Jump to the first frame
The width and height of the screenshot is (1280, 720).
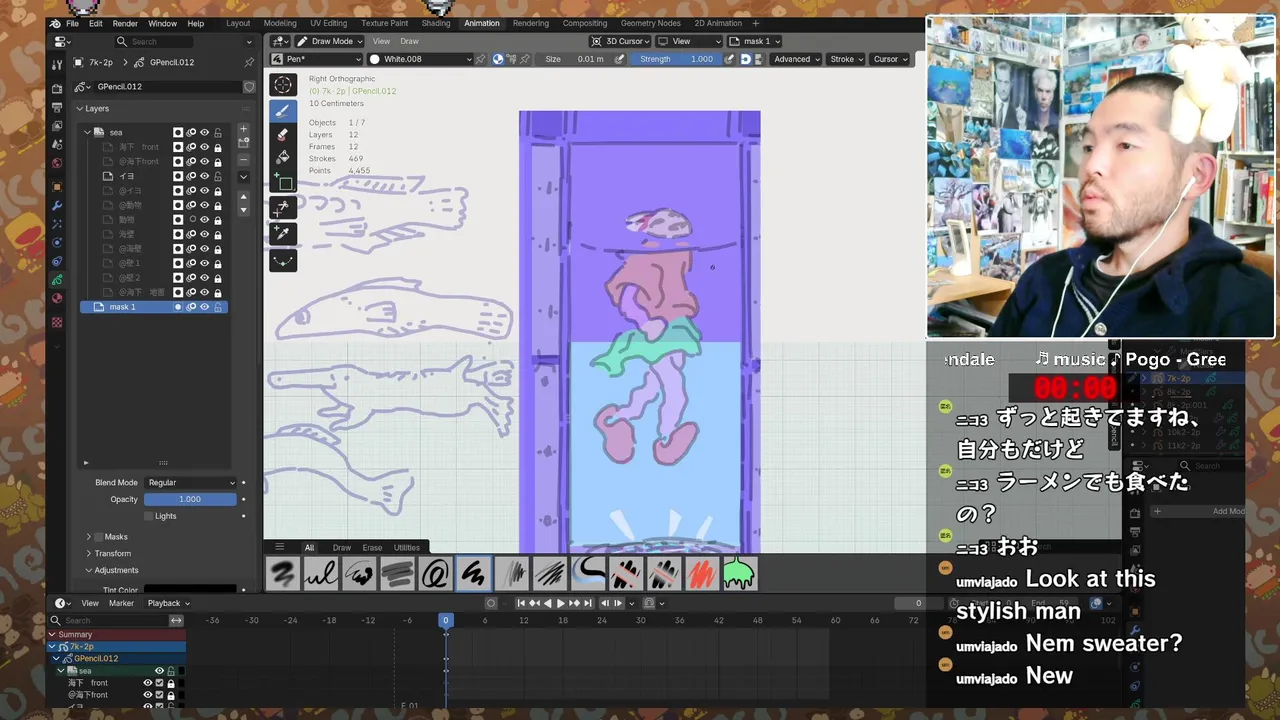[521, 603]
